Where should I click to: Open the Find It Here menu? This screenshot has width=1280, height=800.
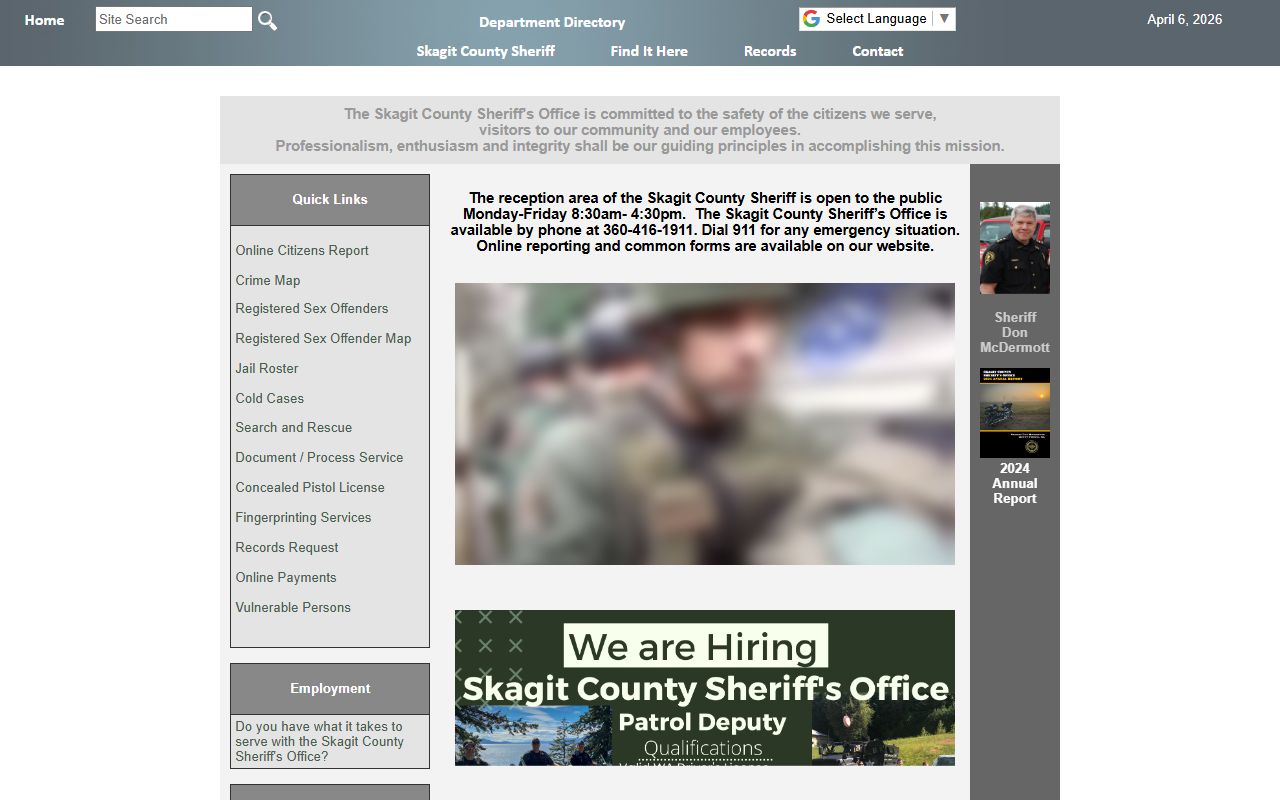pos(649,51)
